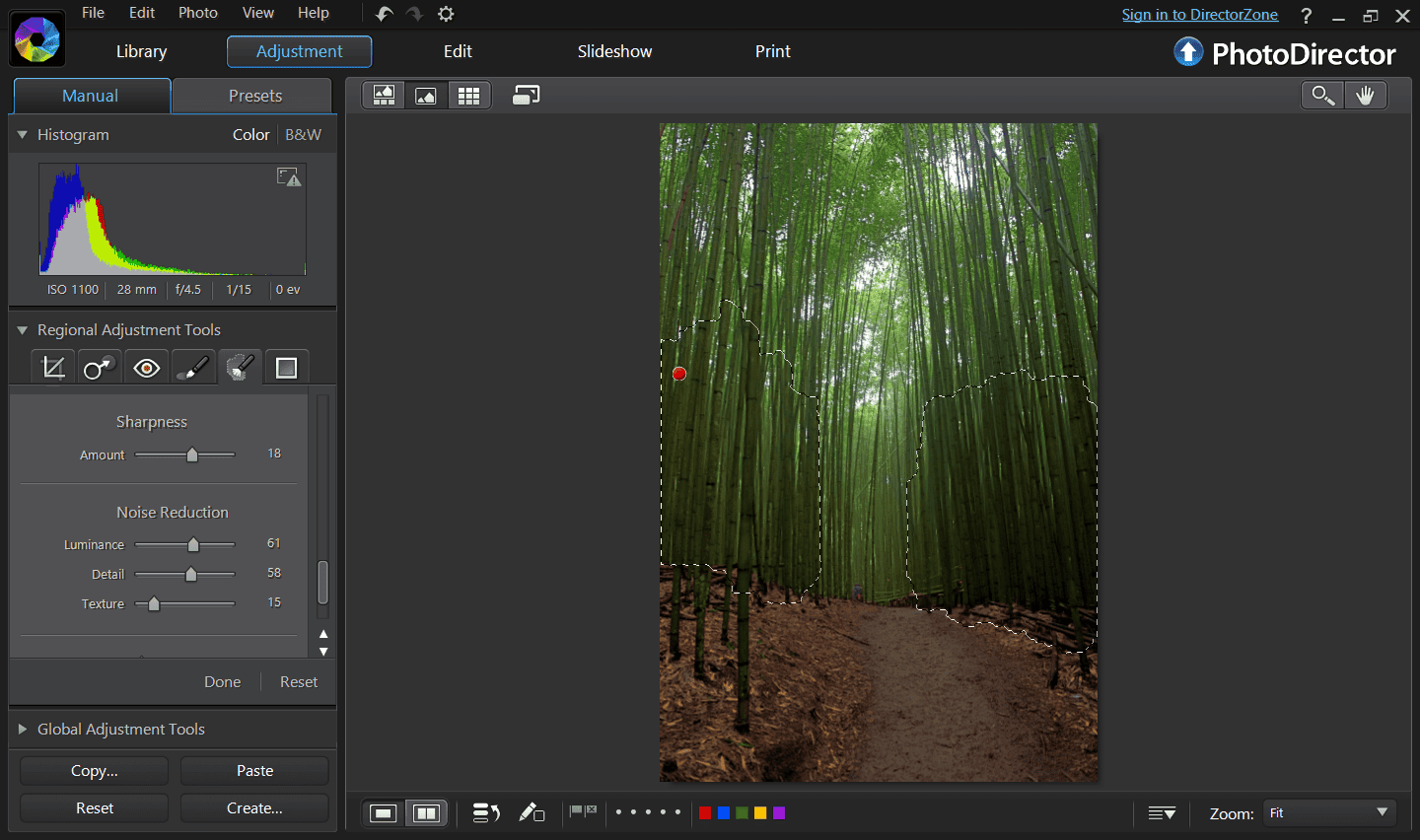Image resolution: width=1420 pixels, height=840 pixels.
Task: Show clipping warning in histogram
Action: click(x=289, y=177)
